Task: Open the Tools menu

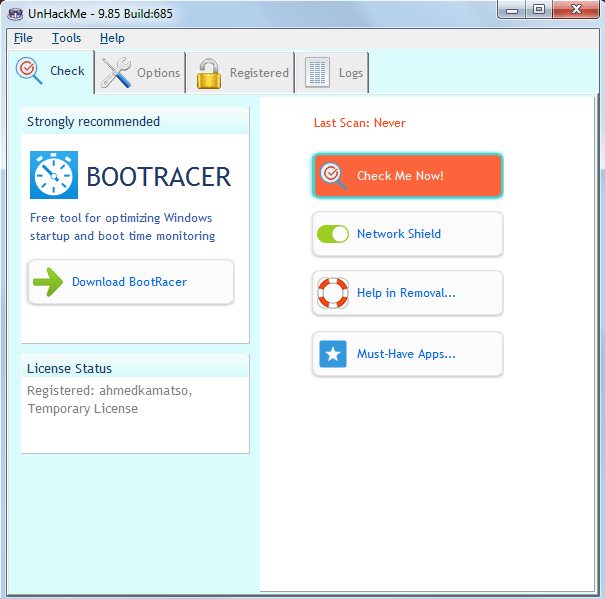Action: tap(66, 38)
